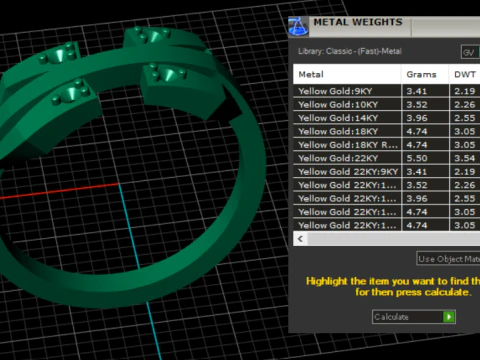
Task: Click the Metal column header
Action: point(347,74)
